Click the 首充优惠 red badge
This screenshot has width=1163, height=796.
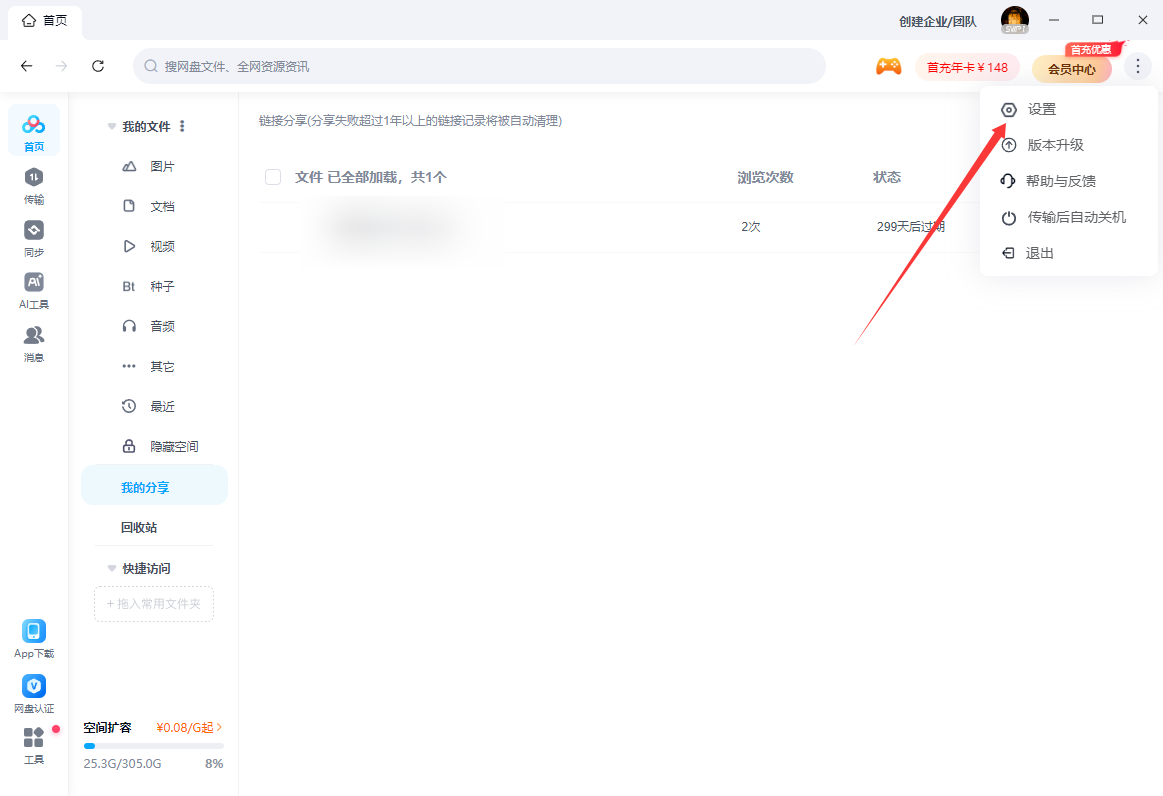(1092, 49)
